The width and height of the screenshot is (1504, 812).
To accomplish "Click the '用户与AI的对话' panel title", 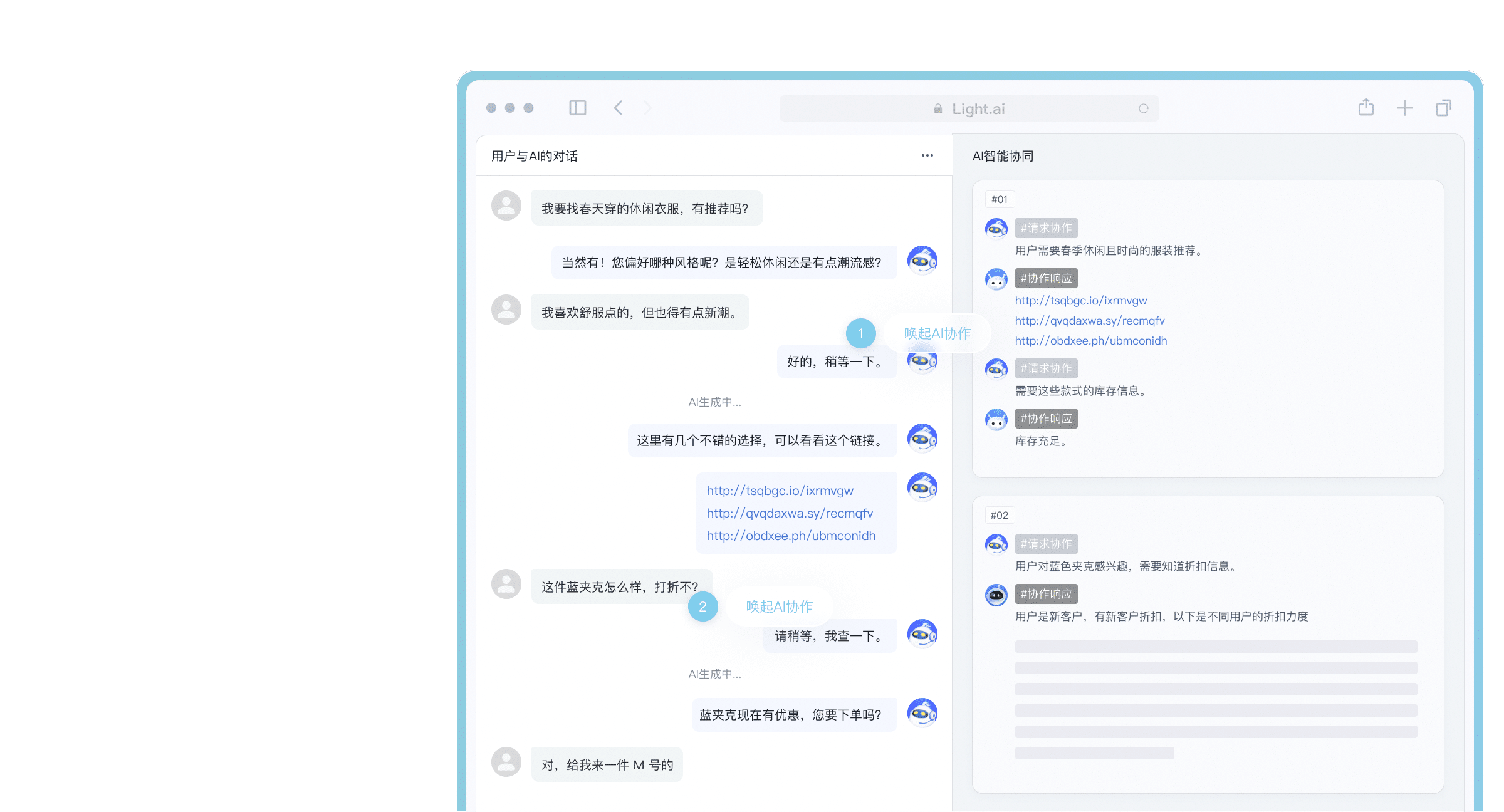I will coord(535,156).
